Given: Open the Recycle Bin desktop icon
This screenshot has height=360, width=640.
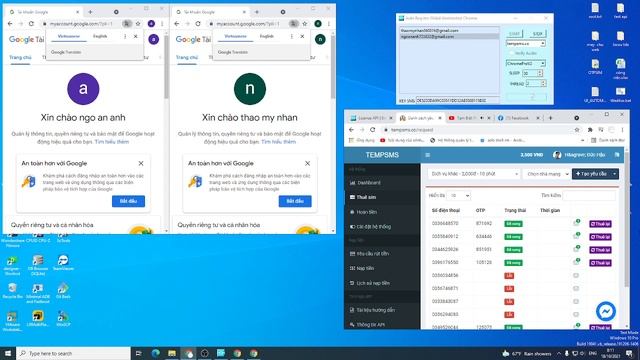Looking at the screenshot, I should 12,291.
